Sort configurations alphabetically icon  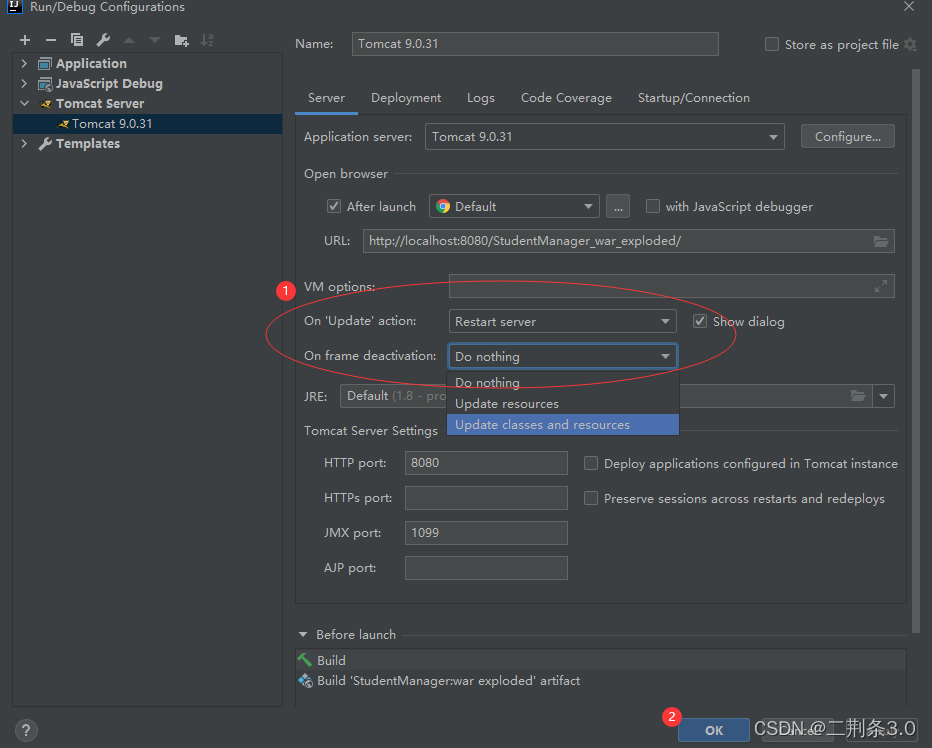(207, 40)
